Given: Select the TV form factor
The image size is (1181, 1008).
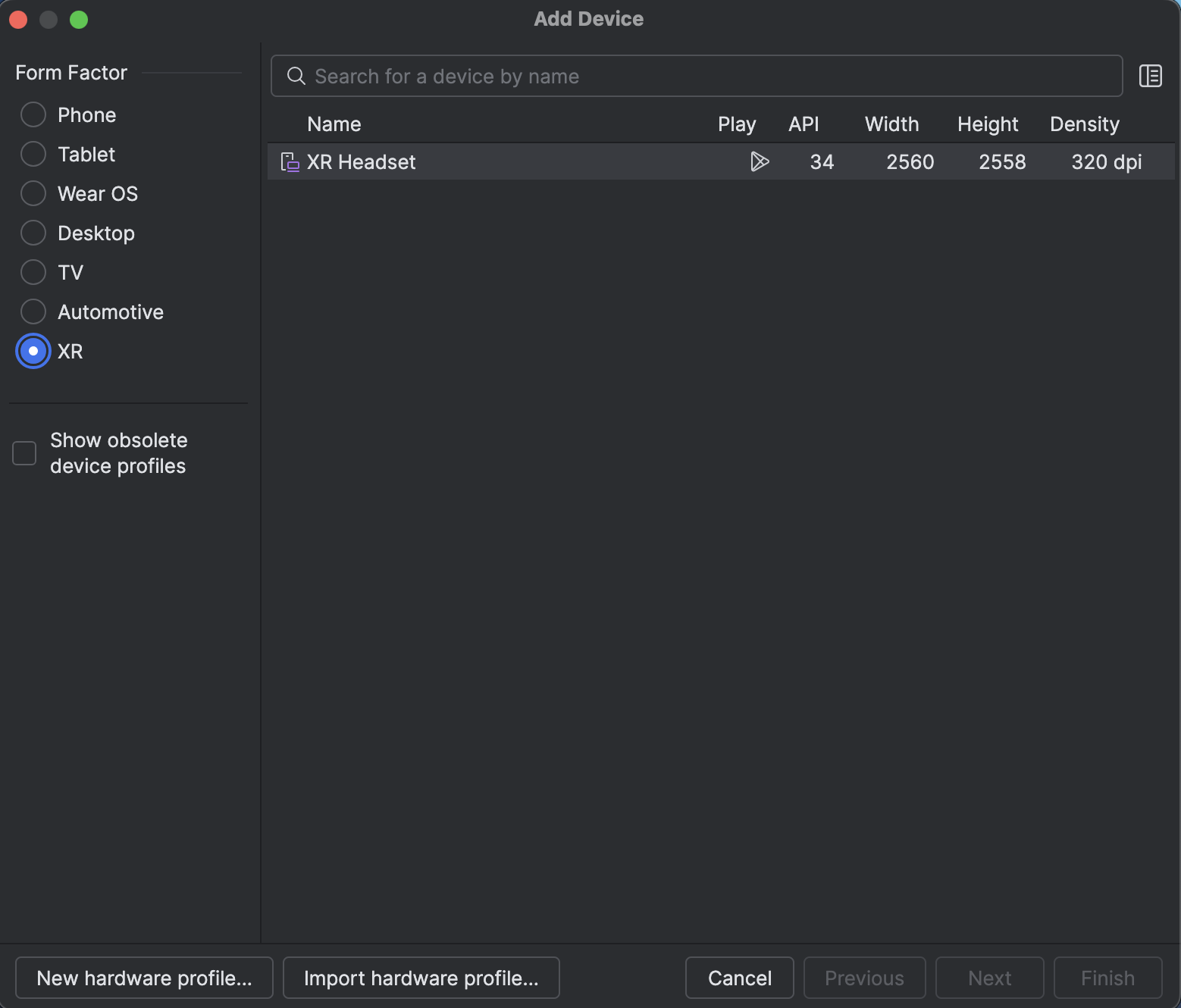Looking at the screenshot, I should tap(33, 272).
